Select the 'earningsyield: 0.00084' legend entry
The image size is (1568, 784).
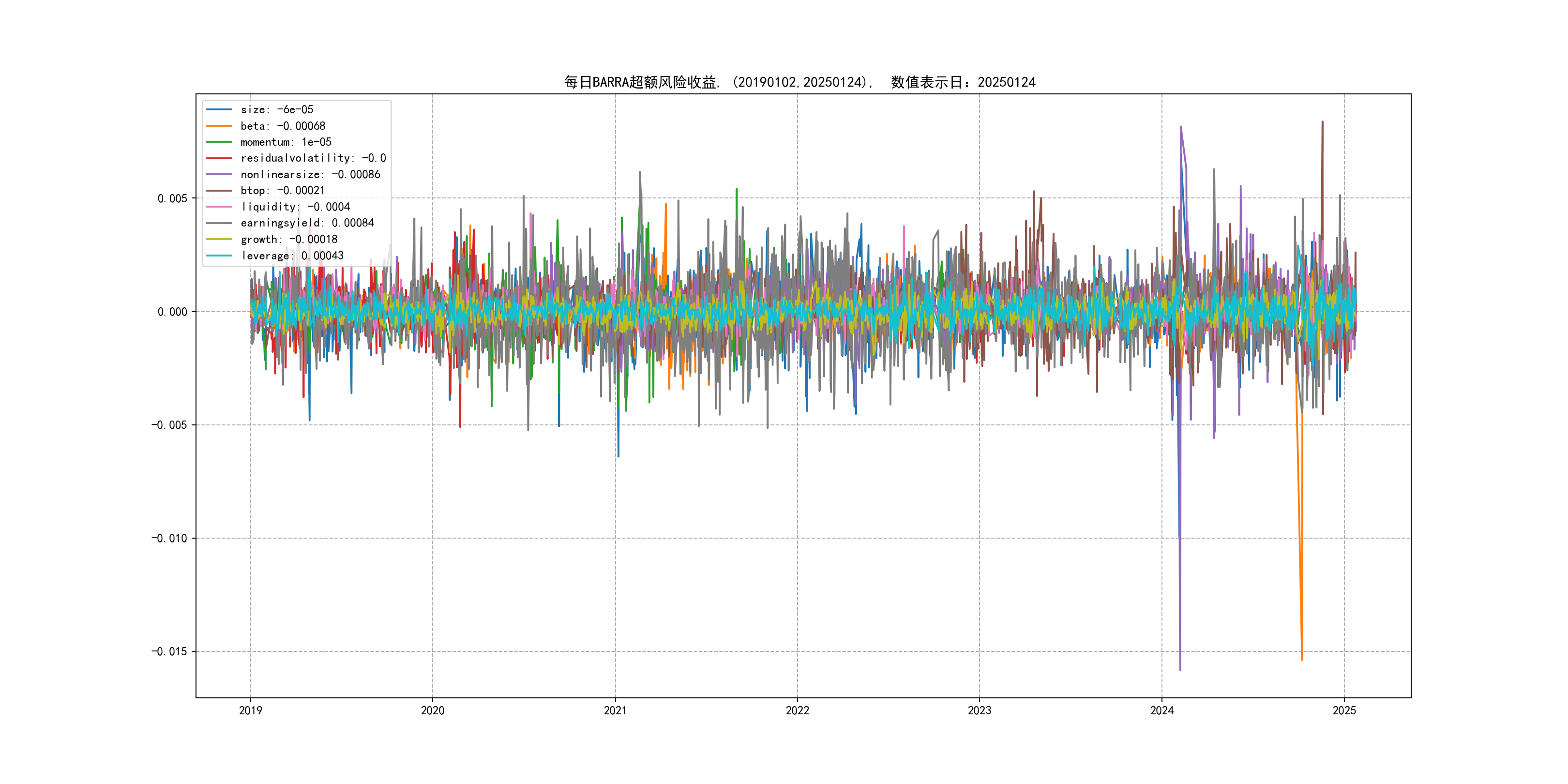tap(307, 223)
